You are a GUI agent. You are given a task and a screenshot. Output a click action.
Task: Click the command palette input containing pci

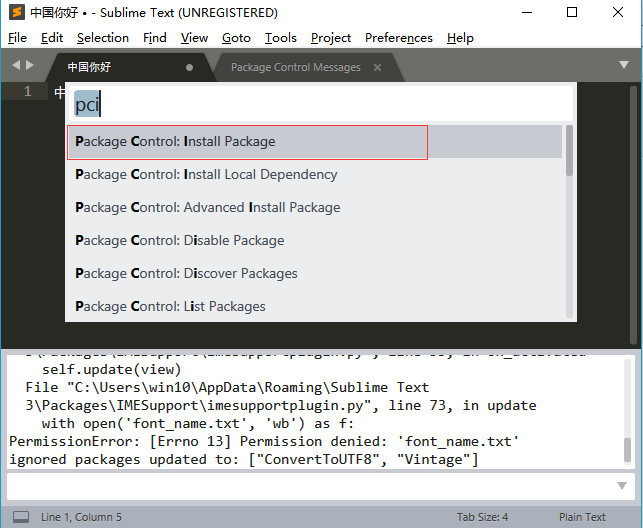click(x=321, y=104)
